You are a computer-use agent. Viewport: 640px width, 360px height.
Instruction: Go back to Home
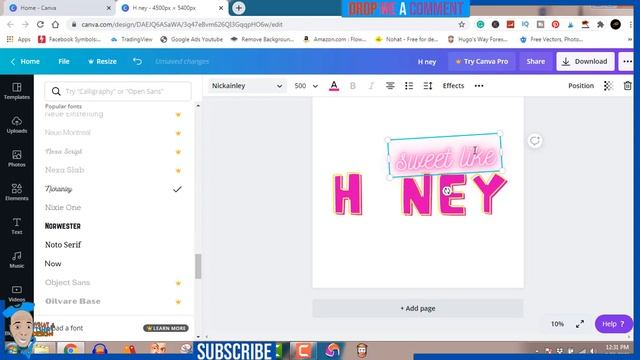(25, 61)
